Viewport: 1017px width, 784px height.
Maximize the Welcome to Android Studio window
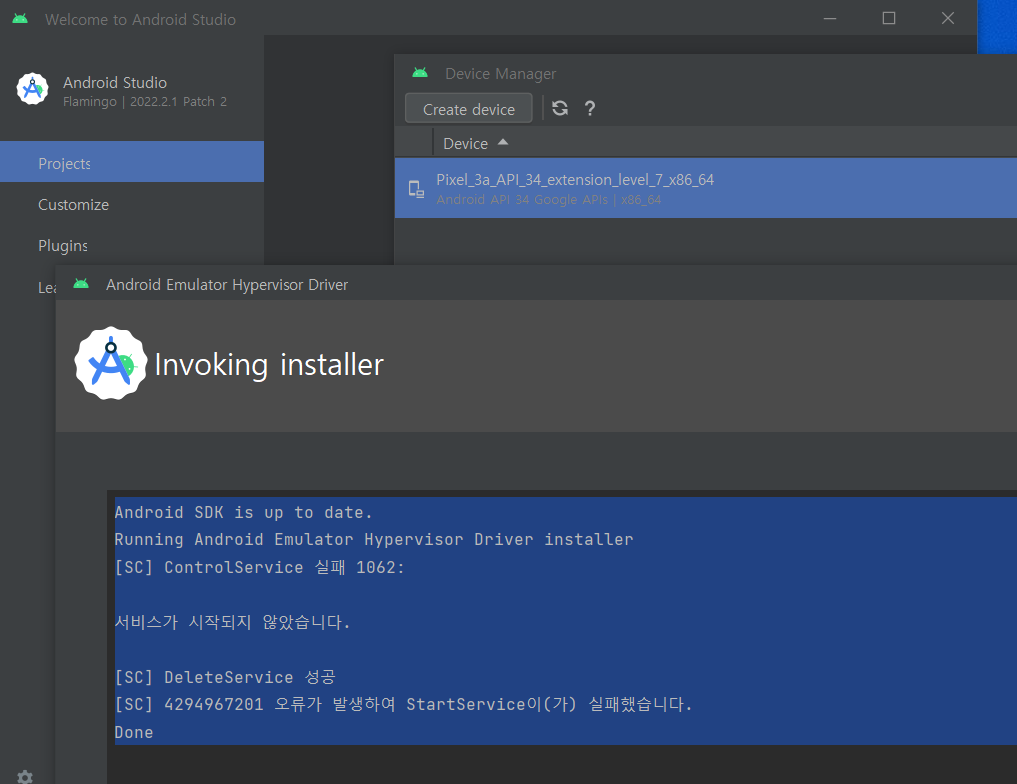(889, 19)
